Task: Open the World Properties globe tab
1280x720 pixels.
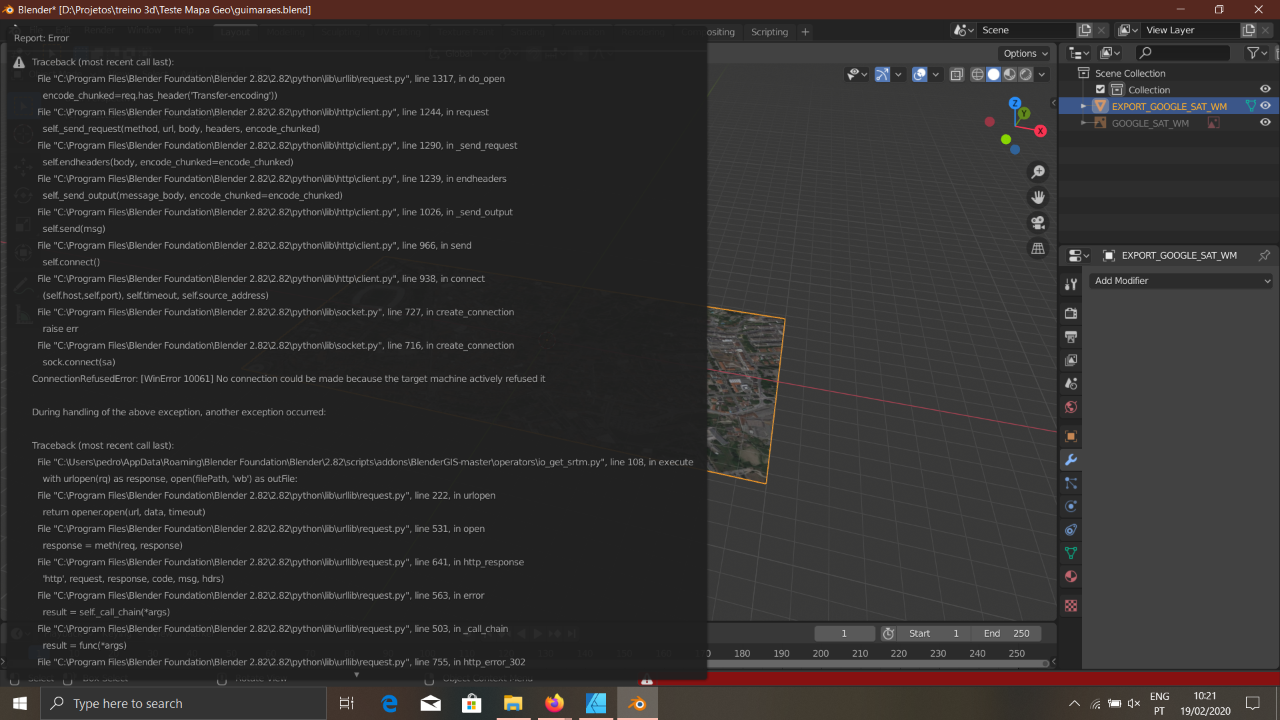Action: coord(1071,407)
